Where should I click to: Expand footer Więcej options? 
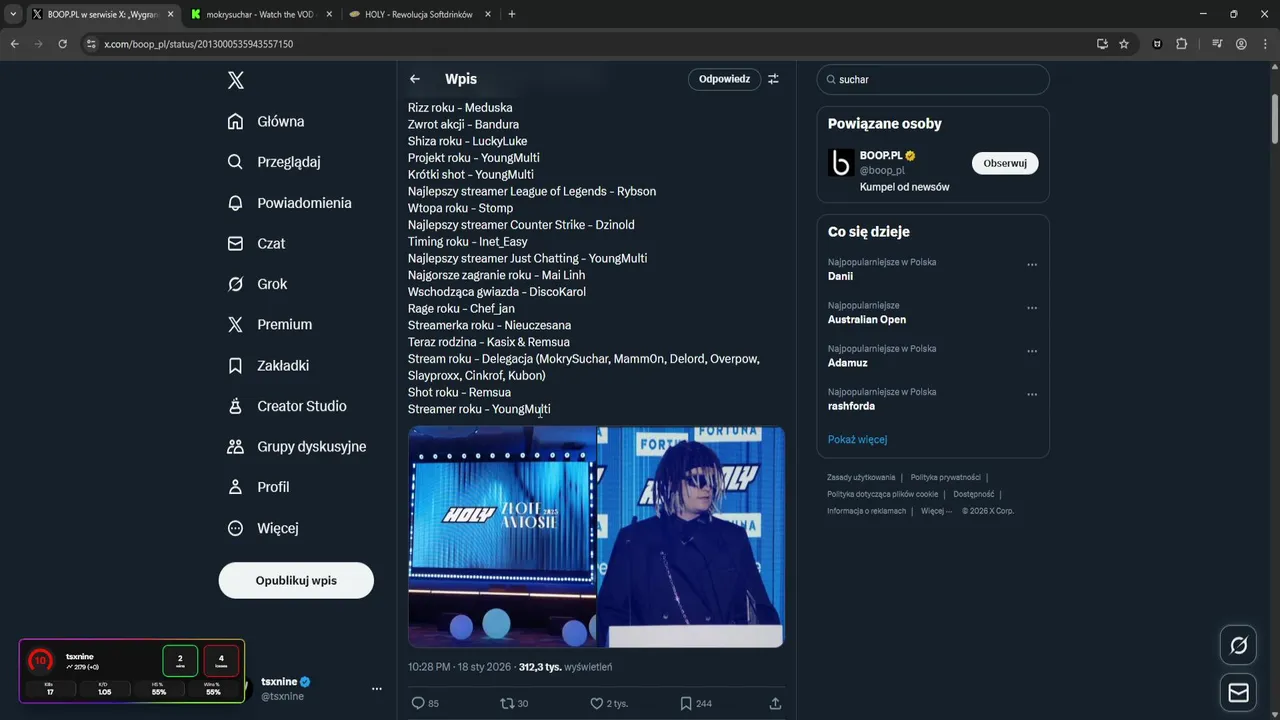[936, 511]
